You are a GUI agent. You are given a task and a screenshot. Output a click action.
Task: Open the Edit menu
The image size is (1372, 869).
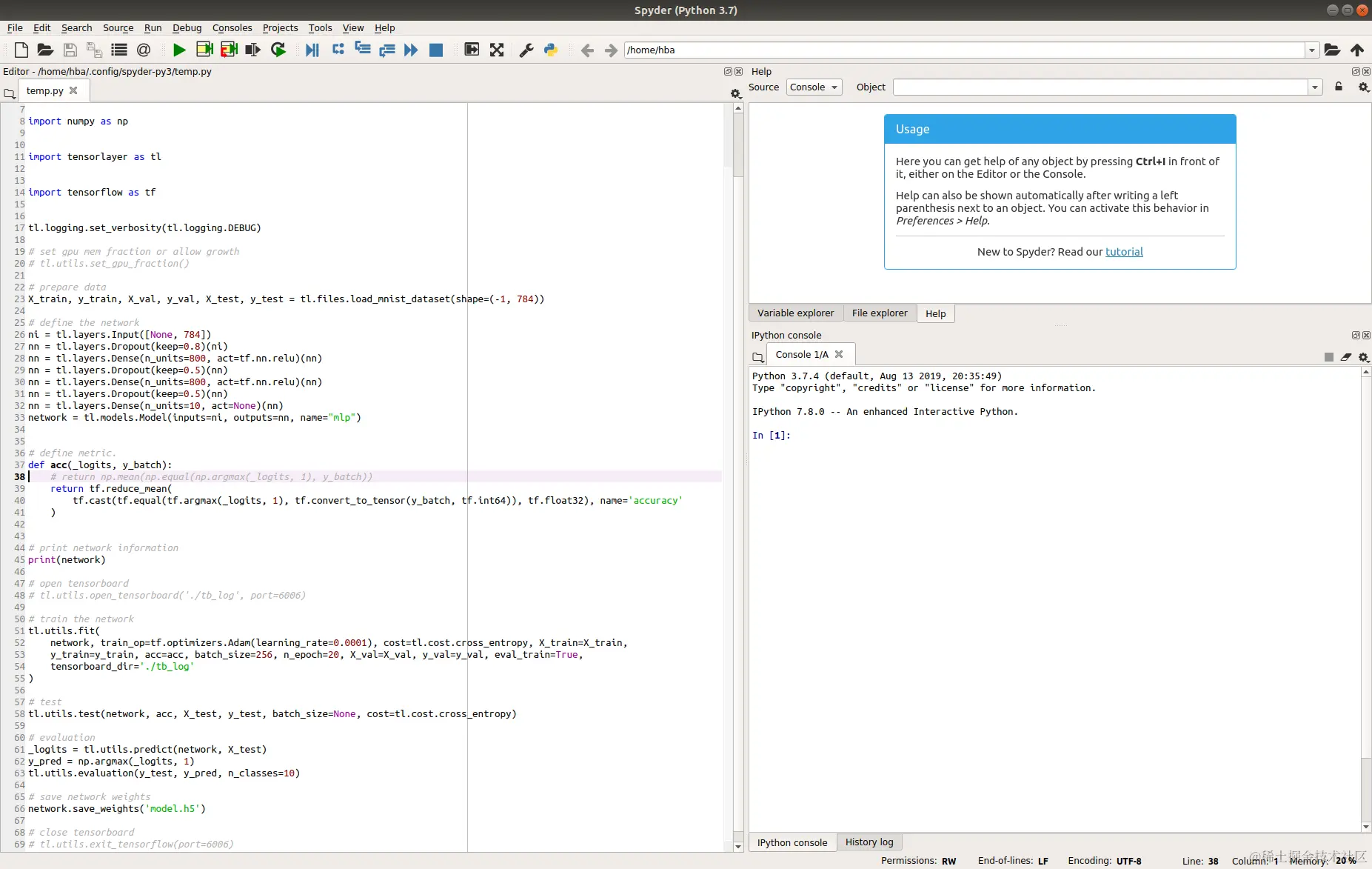pos(42,28)
